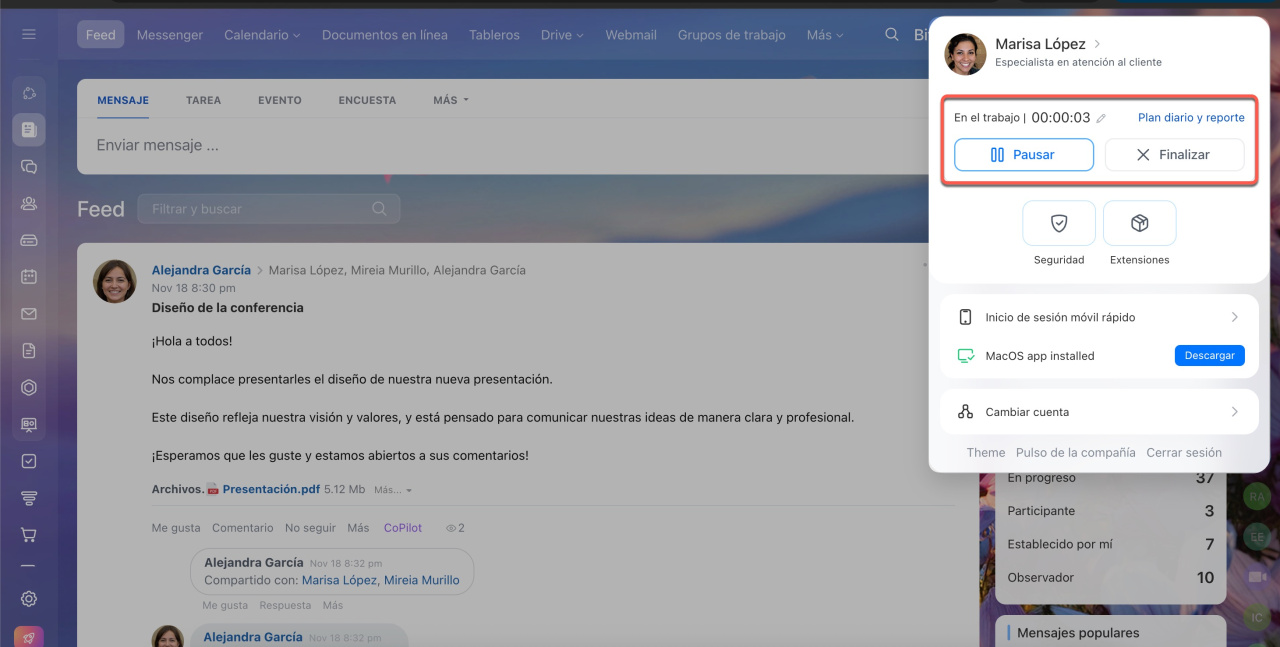
Task: Click the search magnifier in top bar
Action: point(891,35)
